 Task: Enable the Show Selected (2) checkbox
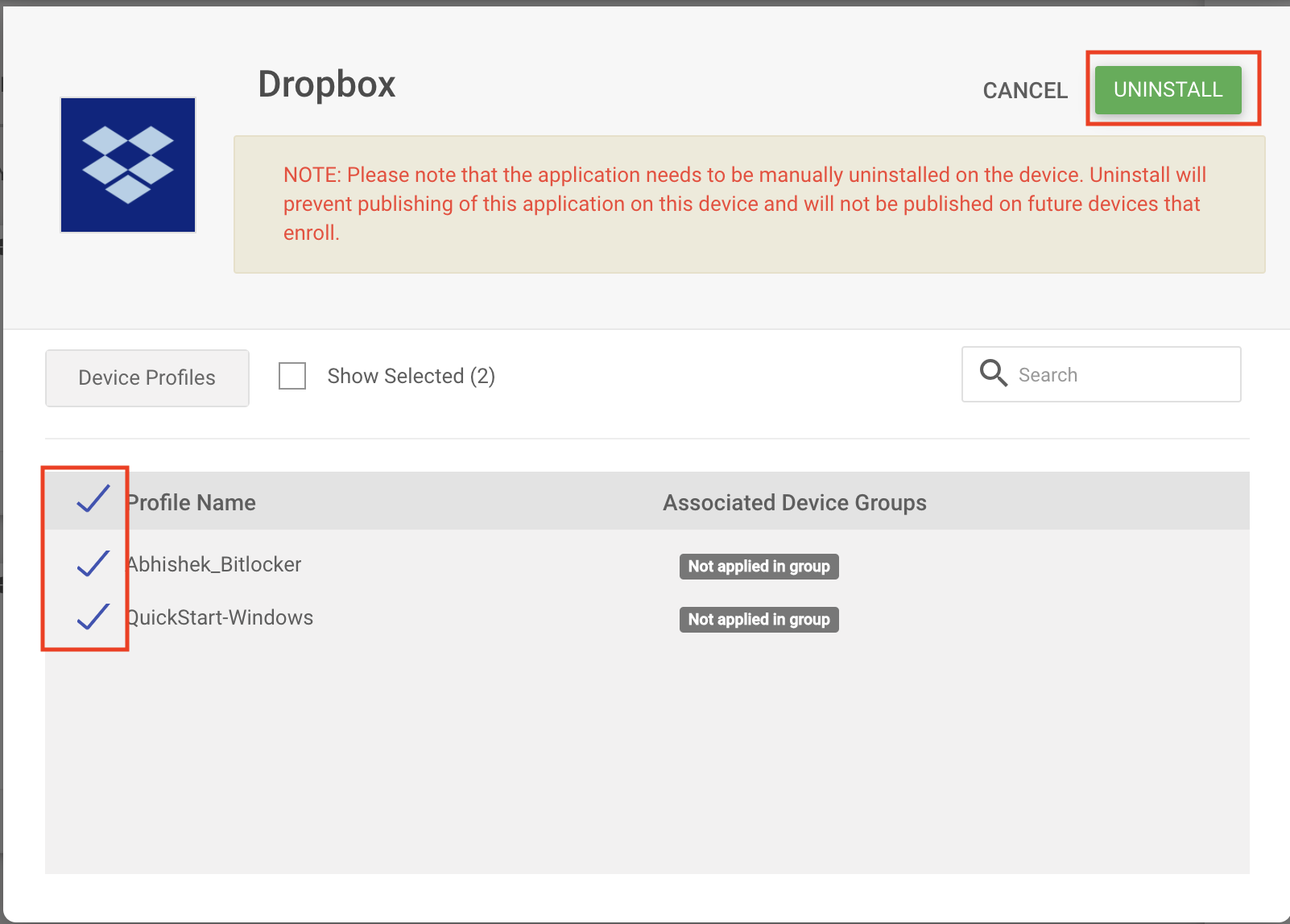(292, 376)
